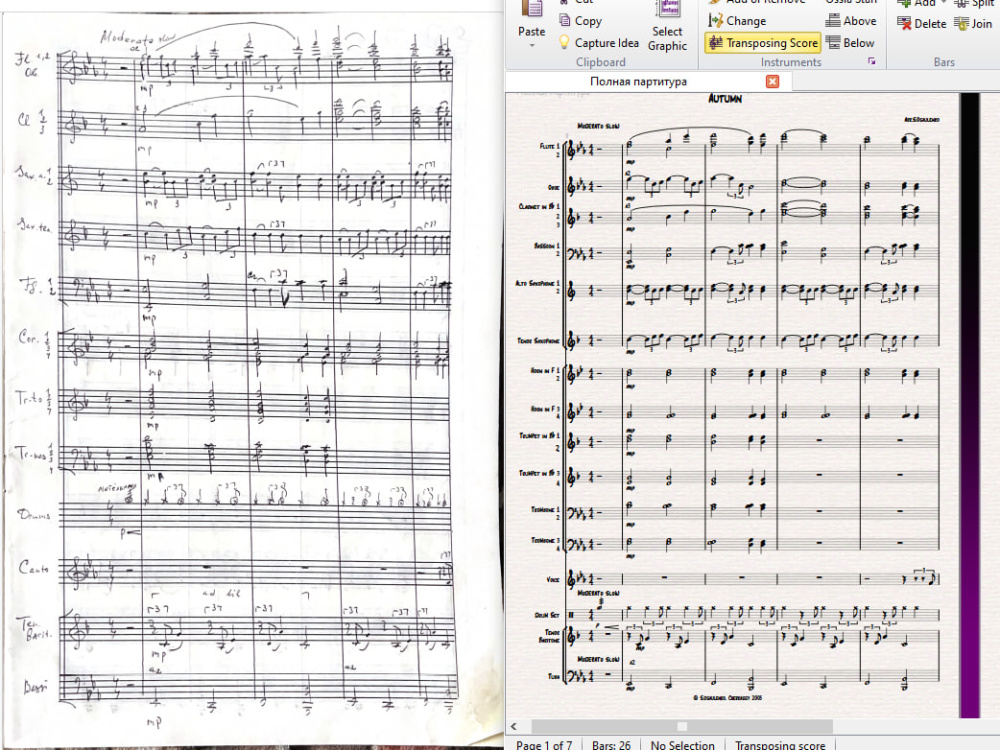Click the Transposing score status text
Screen dimensions: 1000x750
point(780,744)
